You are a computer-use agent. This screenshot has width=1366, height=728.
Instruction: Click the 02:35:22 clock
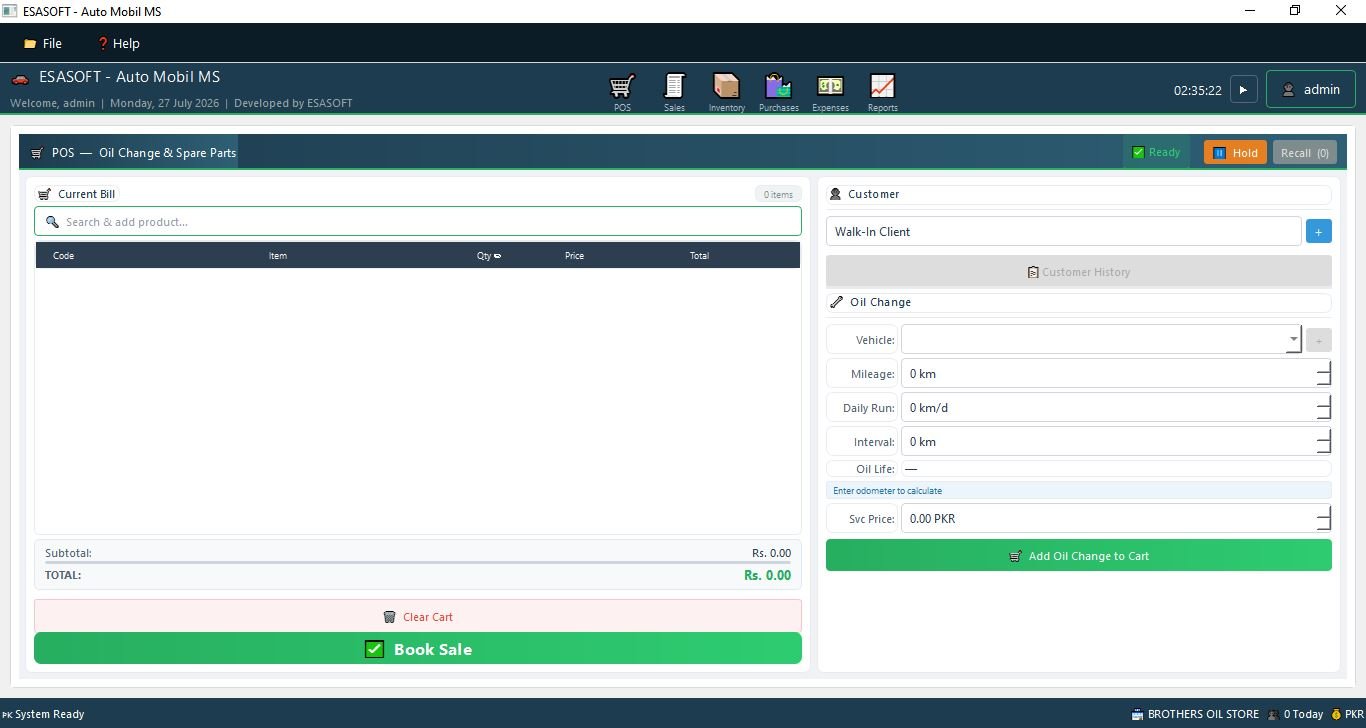click(1198, 90)
